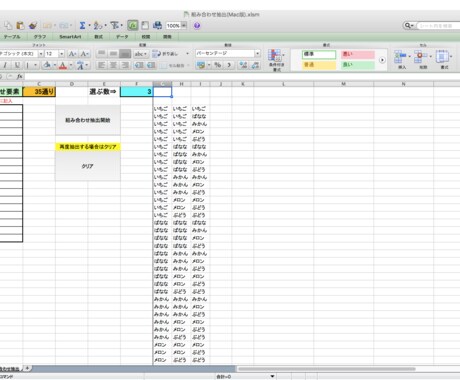Toggle bottom vertical alignment
Viewport: 460px width, 380px height.
(x=125, y=54)
